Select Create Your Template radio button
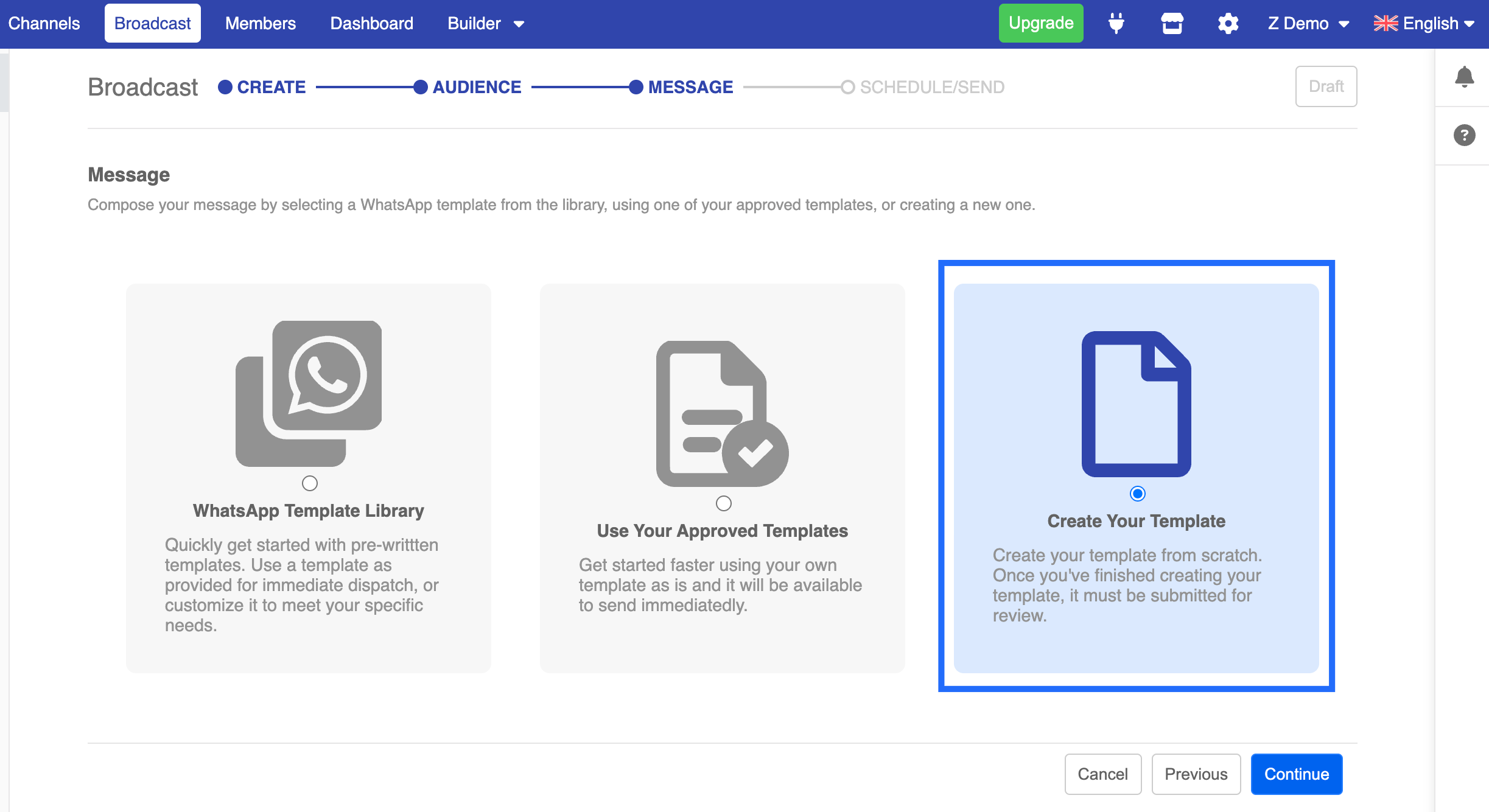The height and width of the screenshot is (812, 1489). [x=1137, y=494]
